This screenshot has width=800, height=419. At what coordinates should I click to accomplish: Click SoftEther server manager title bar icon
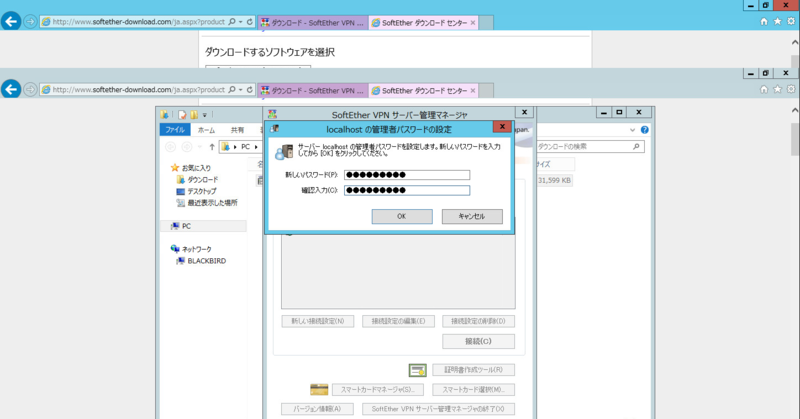pyautogui.click(x=272, y=114)
